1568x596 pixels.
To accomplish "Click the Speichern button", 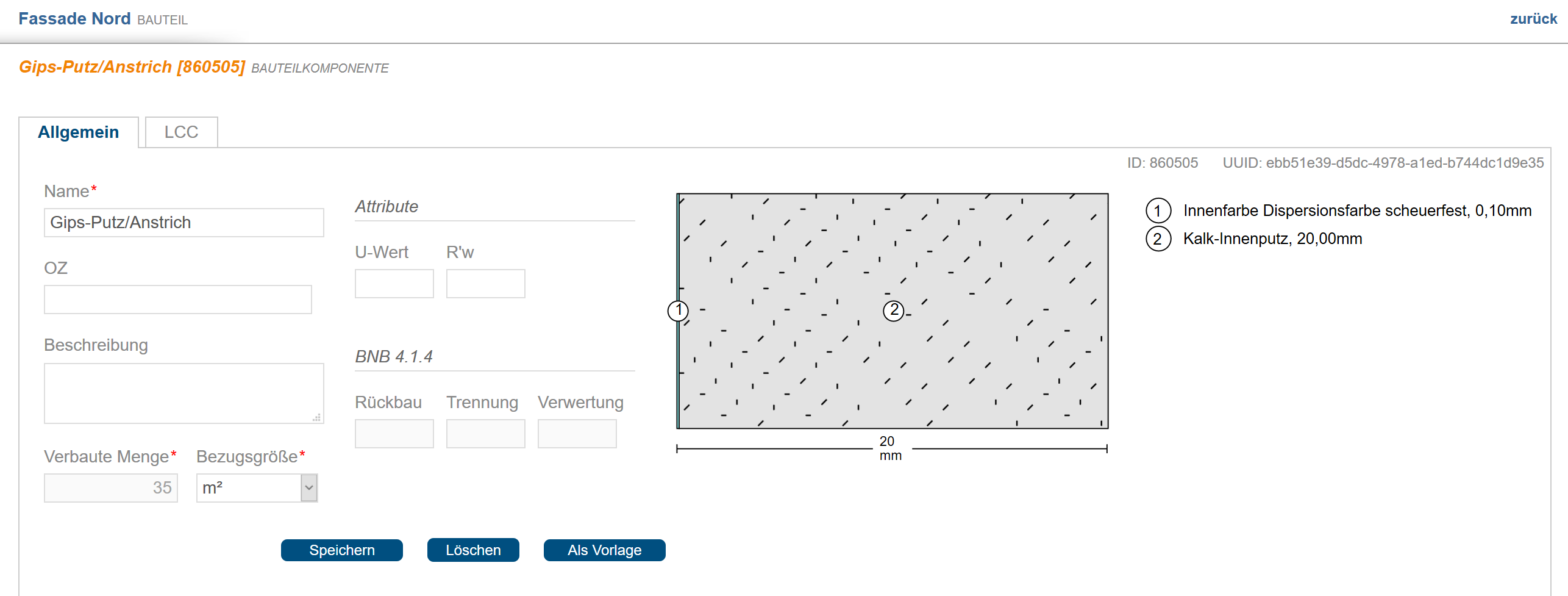I will (x=341, y=550).
